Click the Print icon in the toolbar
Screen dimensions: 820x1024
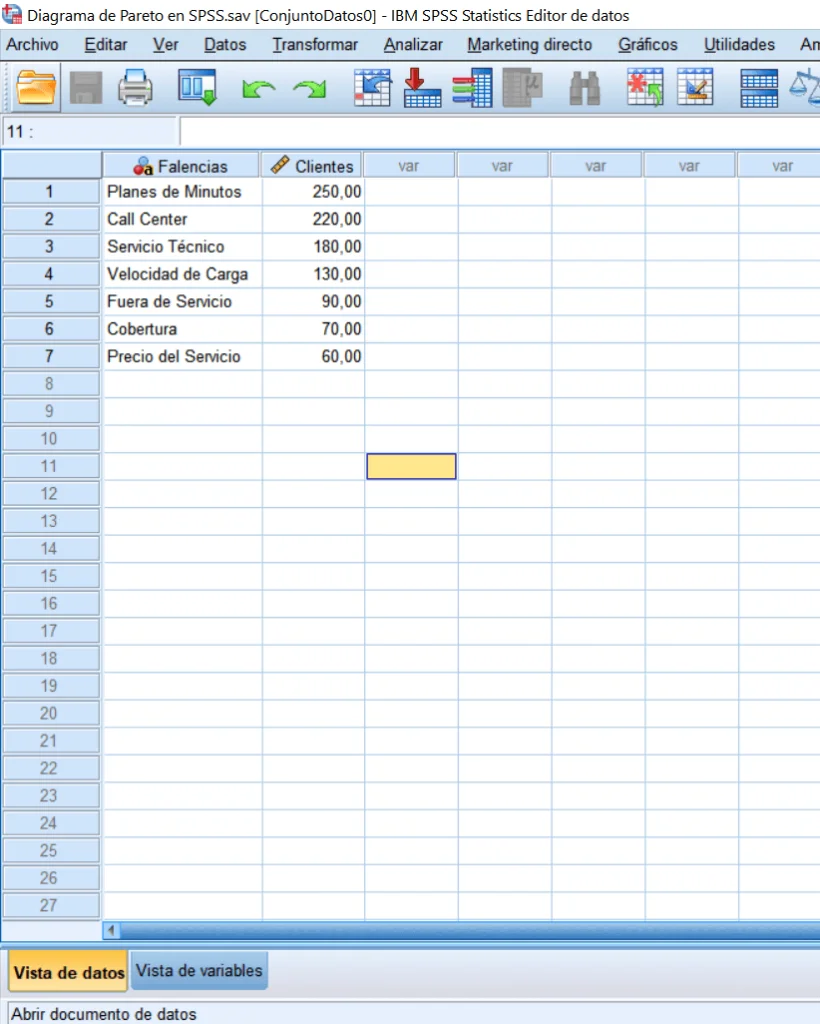[x=135, y=88]
